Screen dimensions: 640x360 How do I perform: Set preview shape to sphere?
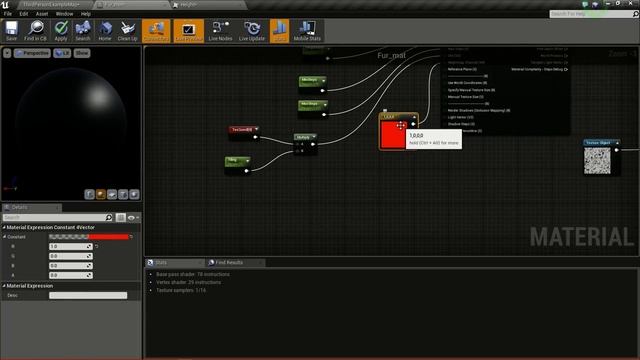coord(100,194)
